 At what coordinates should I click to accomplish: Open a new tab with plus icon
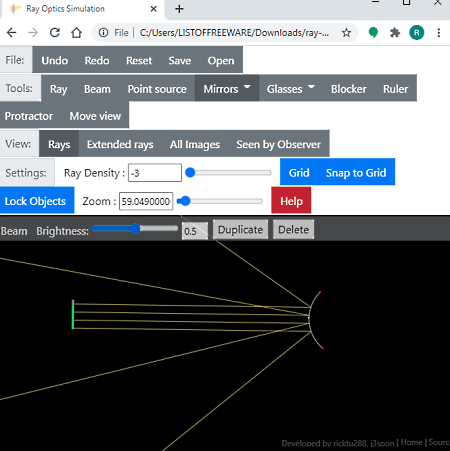click(x=179, y=9)
